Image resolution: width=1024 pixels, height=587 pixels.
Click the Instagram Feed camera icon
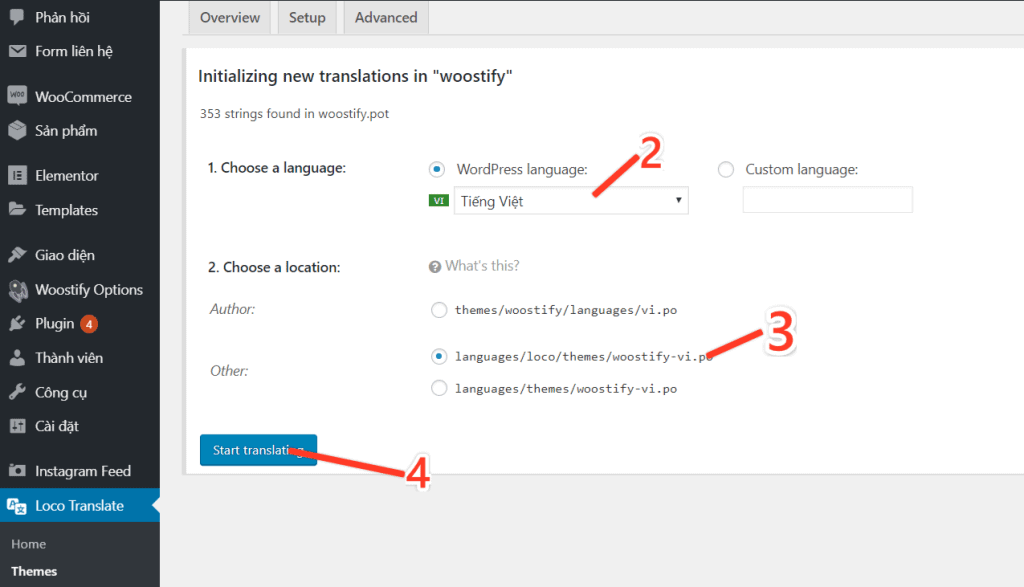tap(18, 471)
